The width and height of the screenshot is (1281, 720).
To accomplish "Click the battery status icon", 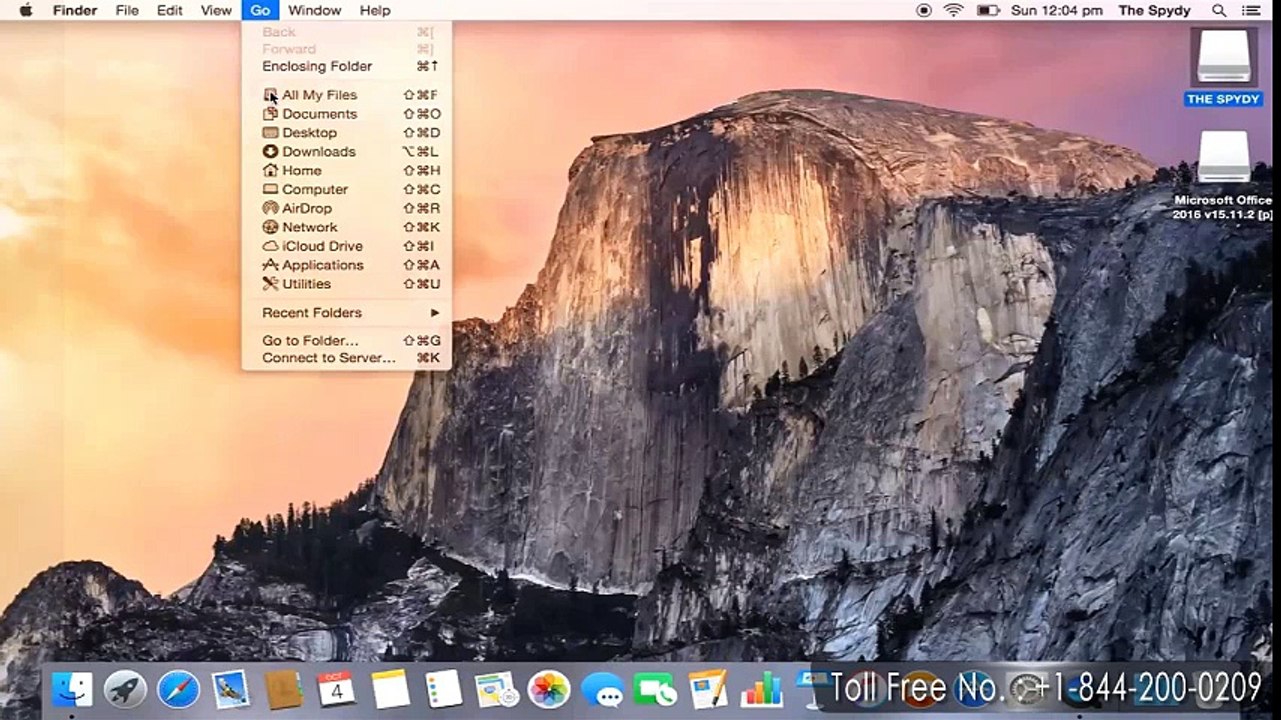I will coord(988,10).
